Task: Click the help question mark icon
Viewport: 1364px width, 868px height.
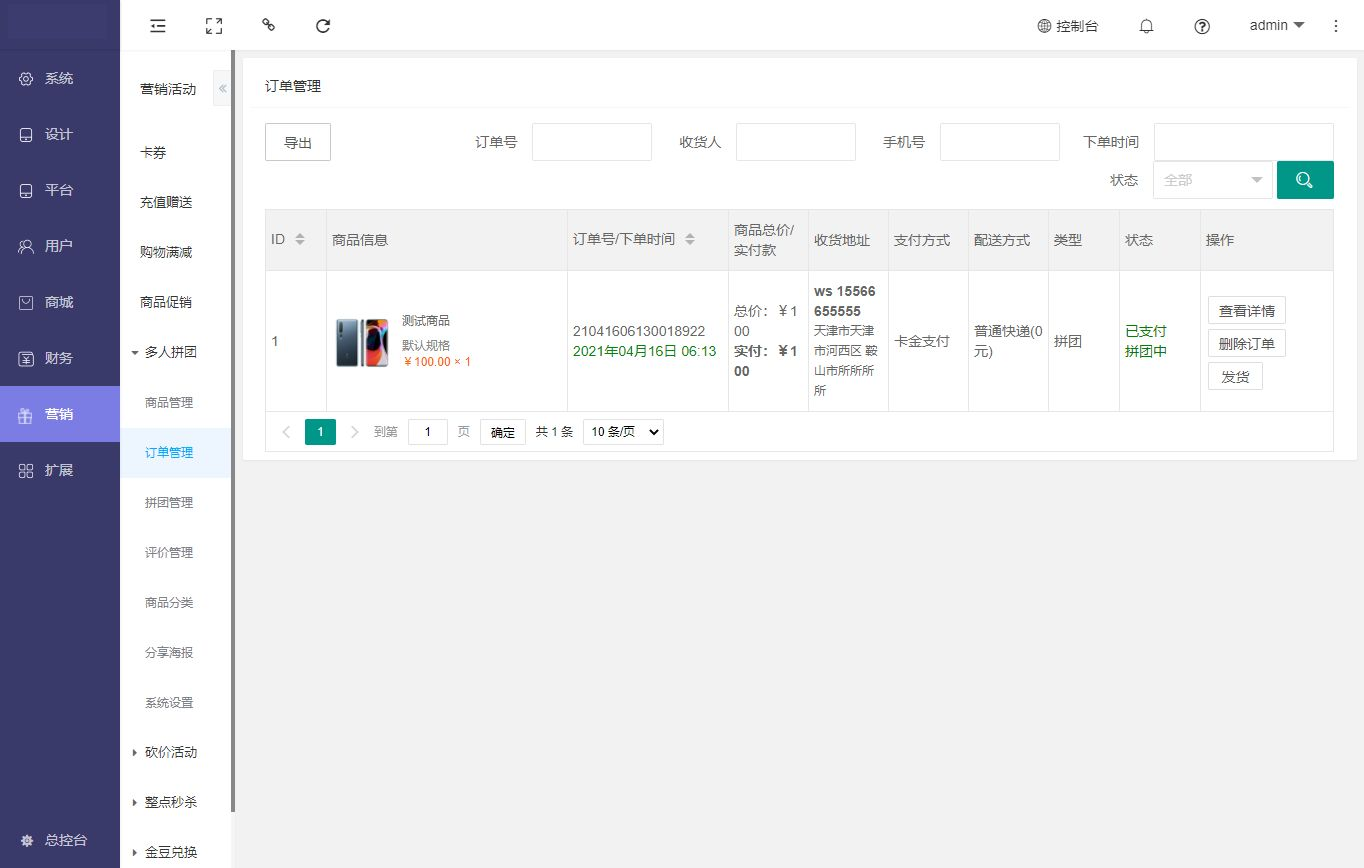Action: [x=1202, y=27]
